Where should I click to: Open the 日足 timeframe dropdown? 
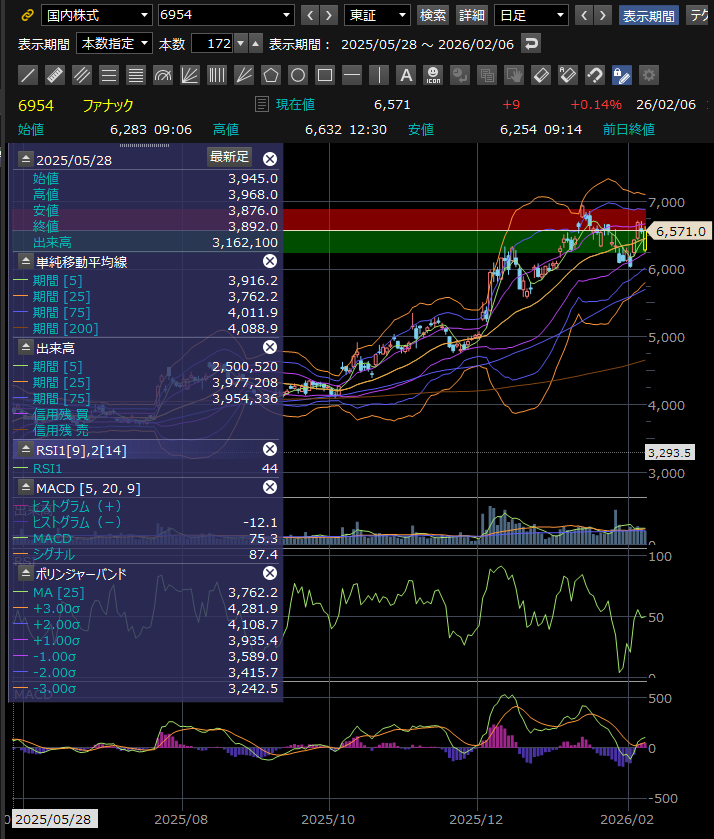[531, 15]
